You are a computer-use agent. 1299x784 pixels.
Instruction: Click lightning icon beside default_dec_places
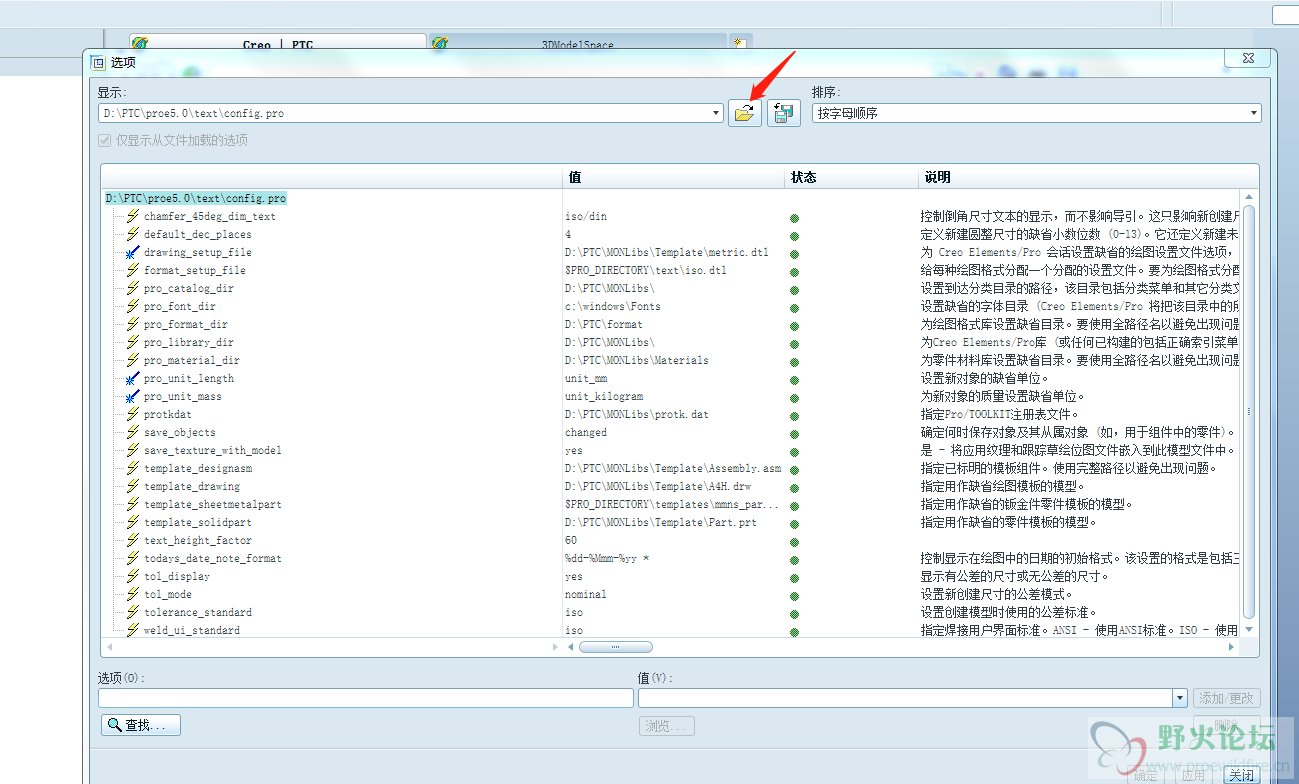click(x=132, y=234)
